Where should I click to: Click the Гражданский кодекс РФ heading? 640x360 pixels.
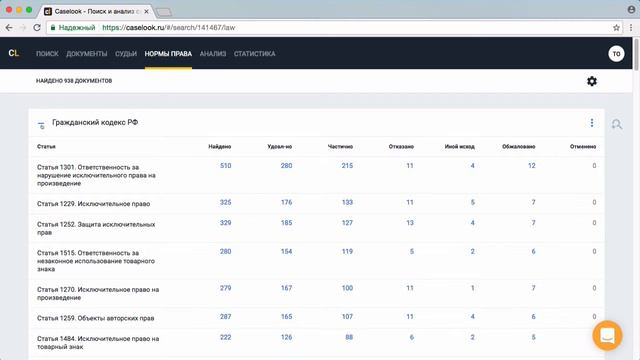[x=95, y=122]
